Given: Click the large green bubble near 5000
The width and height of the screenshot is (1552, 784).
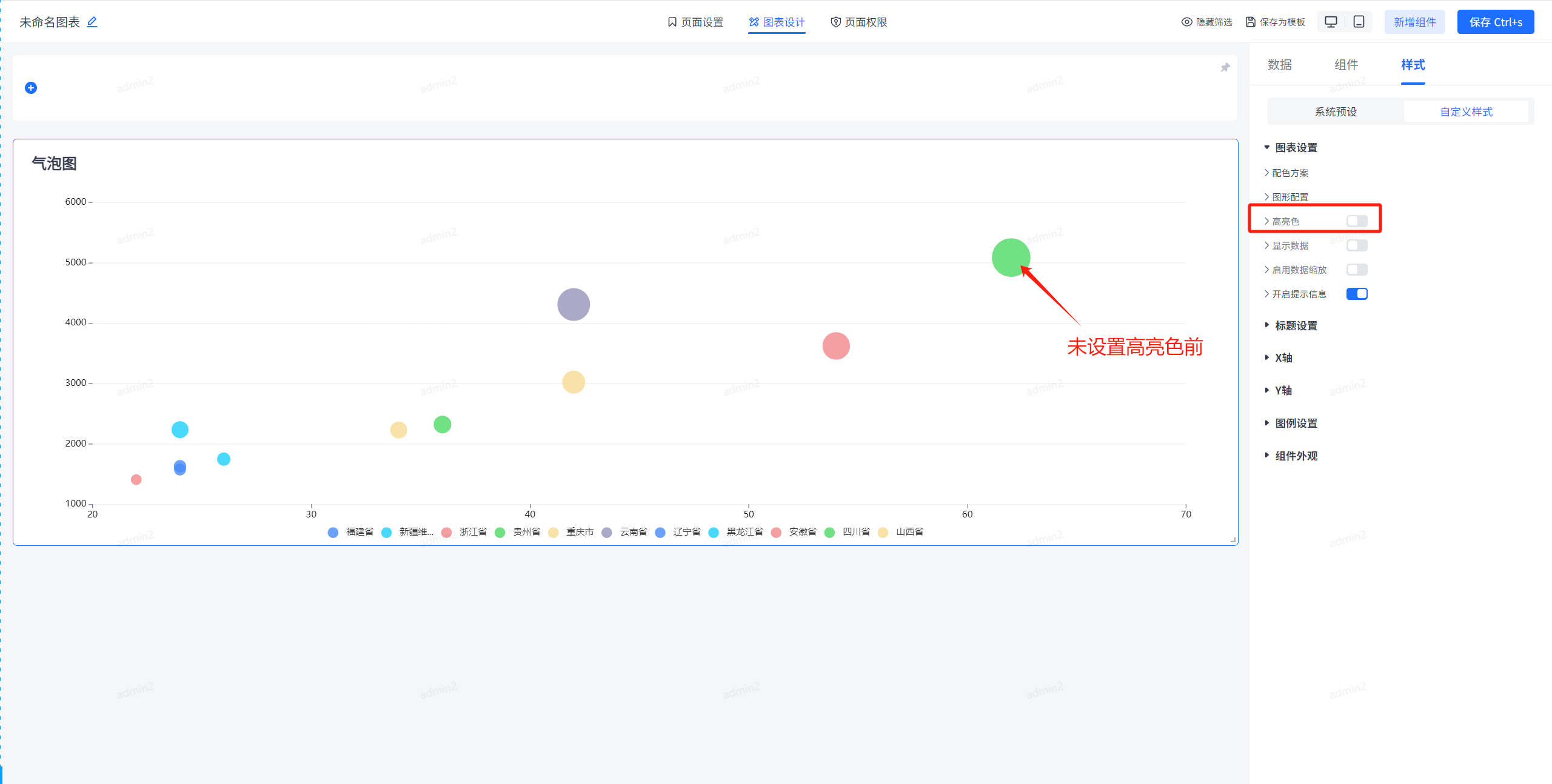Looking at the screenshot, I should (1011, 257).
